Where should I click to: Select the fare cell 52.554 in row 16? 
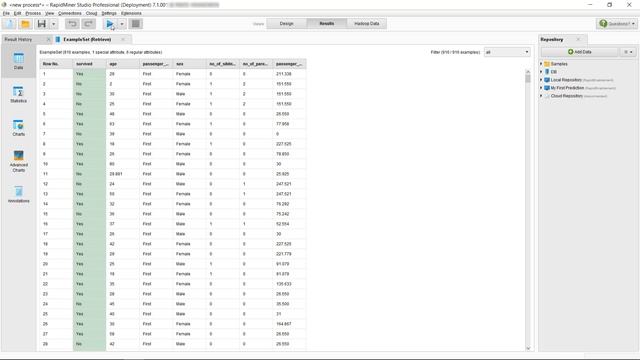[289, 224]
